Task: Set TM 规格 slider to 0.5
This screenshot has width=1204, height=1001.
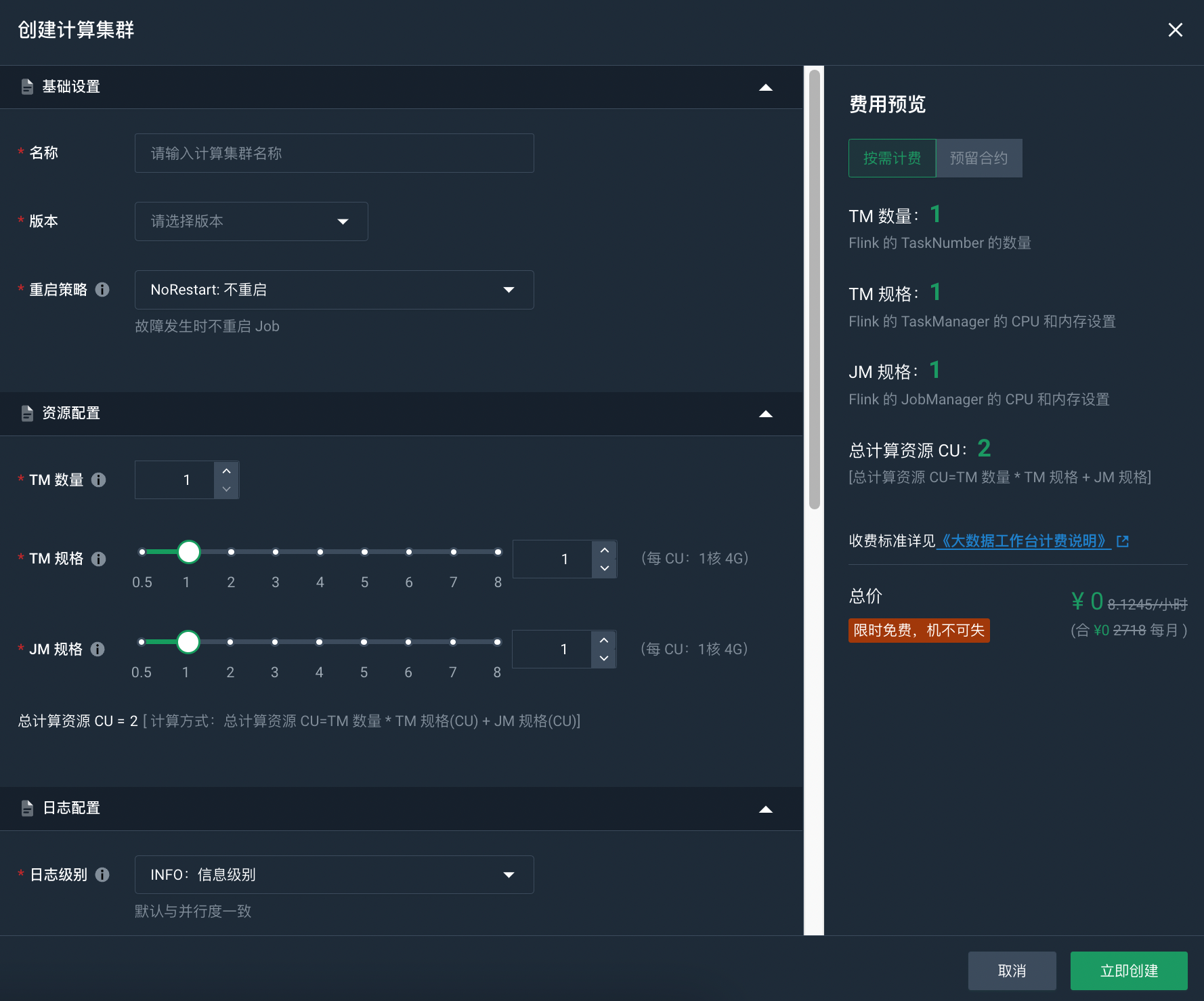Action: (x=142, y=552)
